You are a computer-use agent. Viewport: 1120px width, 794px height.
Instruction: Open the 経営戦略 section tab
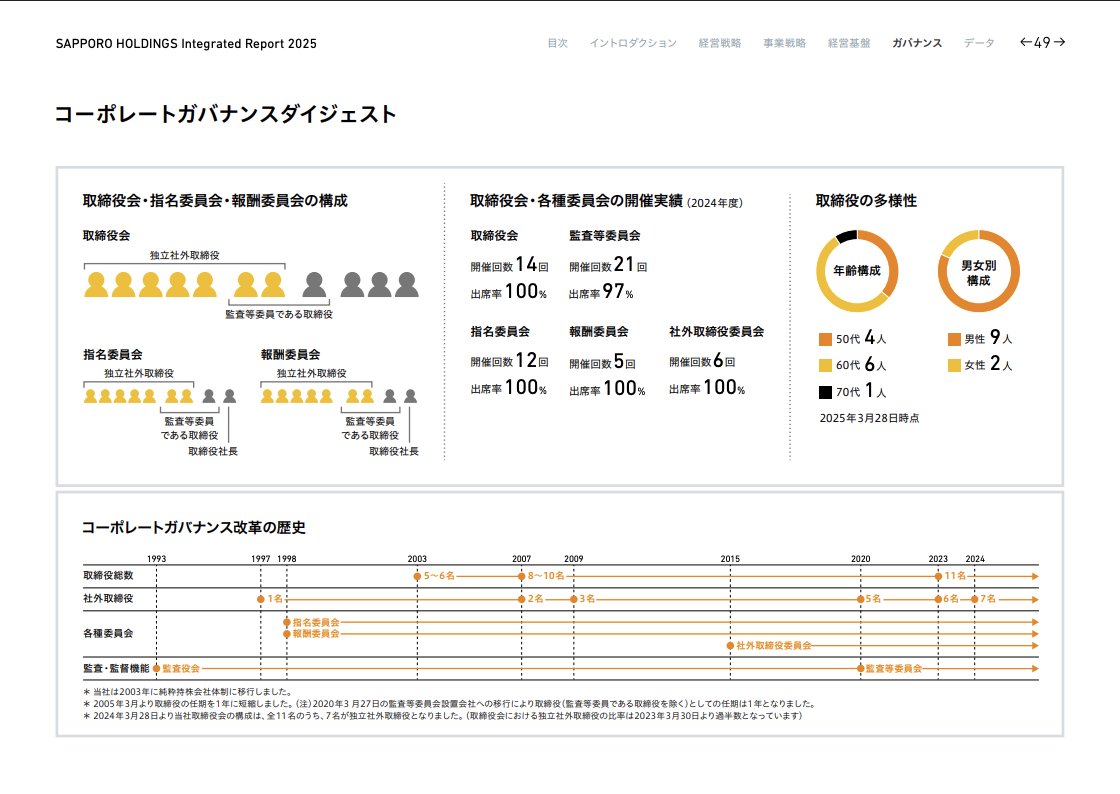coord(720,44)
